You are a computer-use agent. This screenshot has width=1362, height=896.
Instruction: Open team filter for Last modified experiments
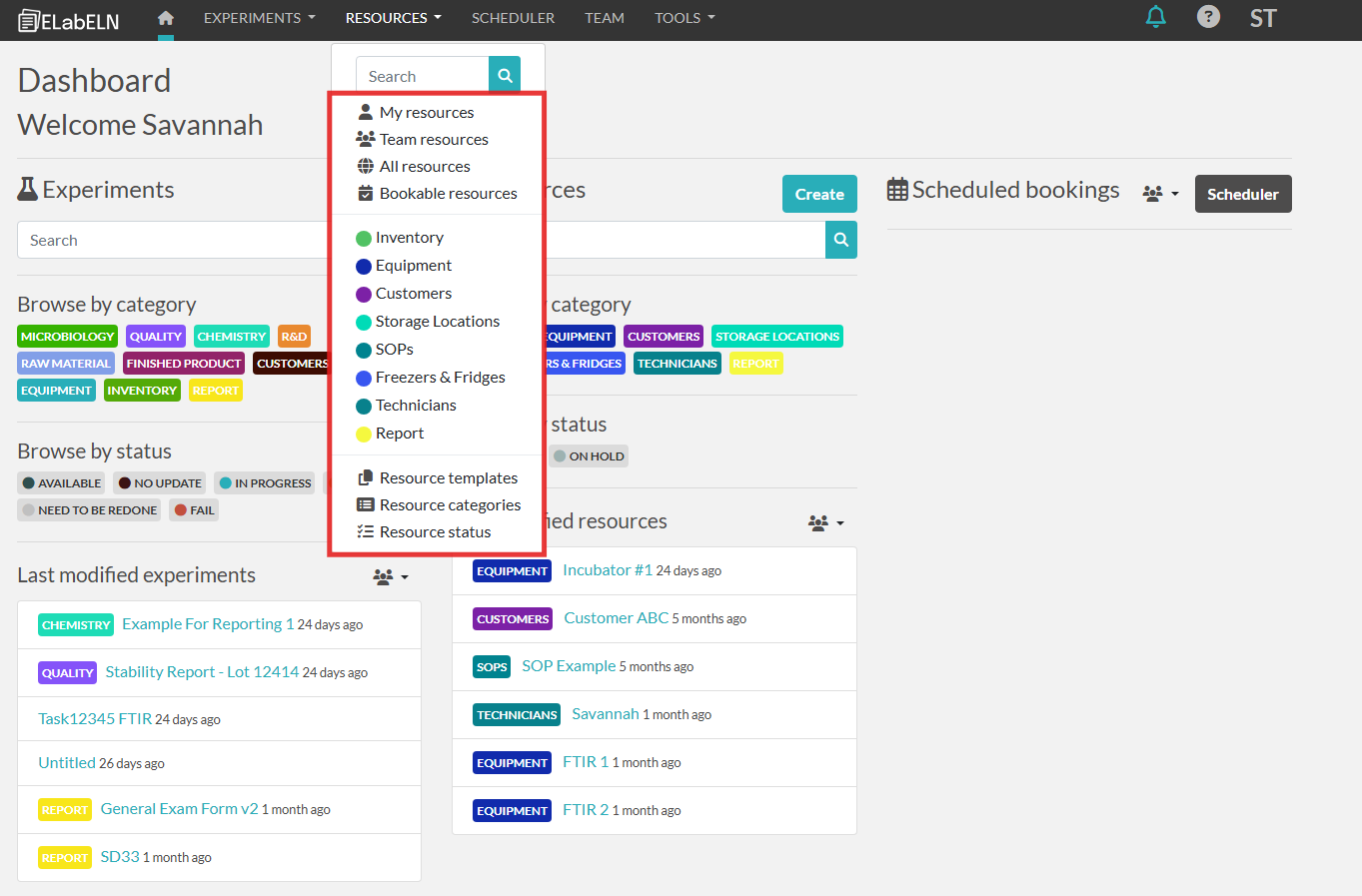[390, 576]
